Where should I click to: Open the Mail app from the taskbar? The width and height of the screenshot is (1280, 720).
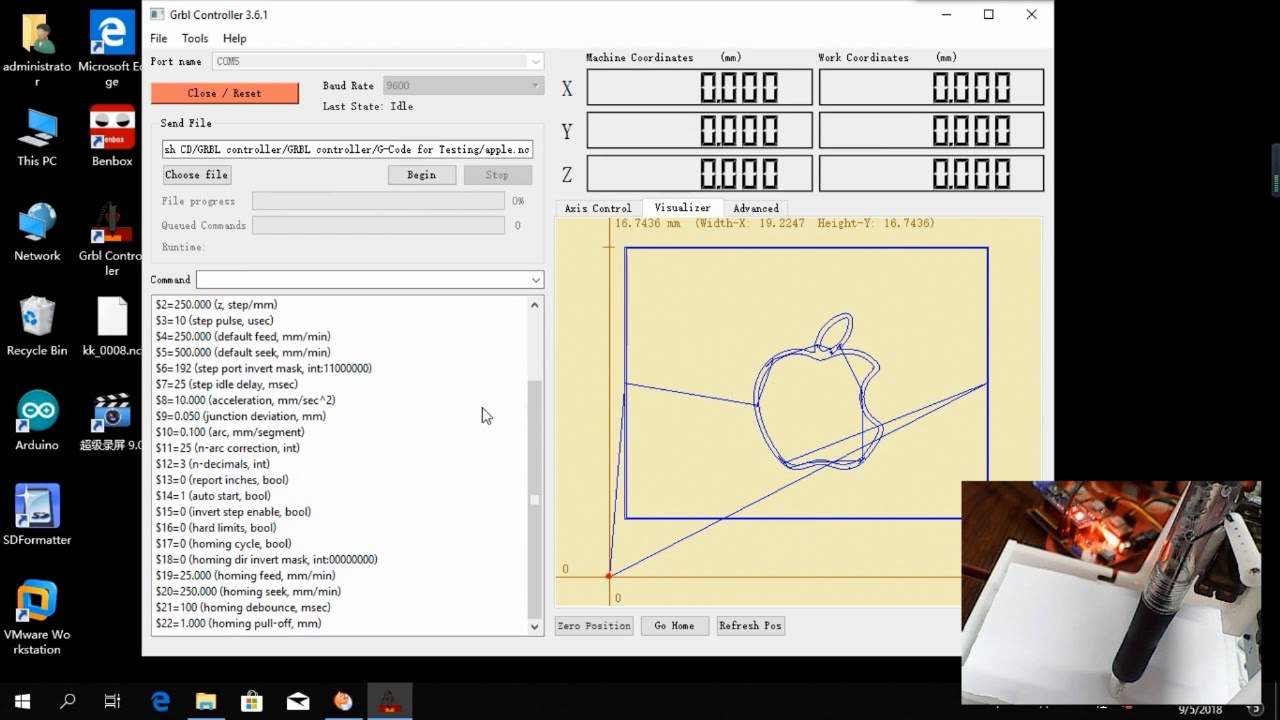point(298,701)
